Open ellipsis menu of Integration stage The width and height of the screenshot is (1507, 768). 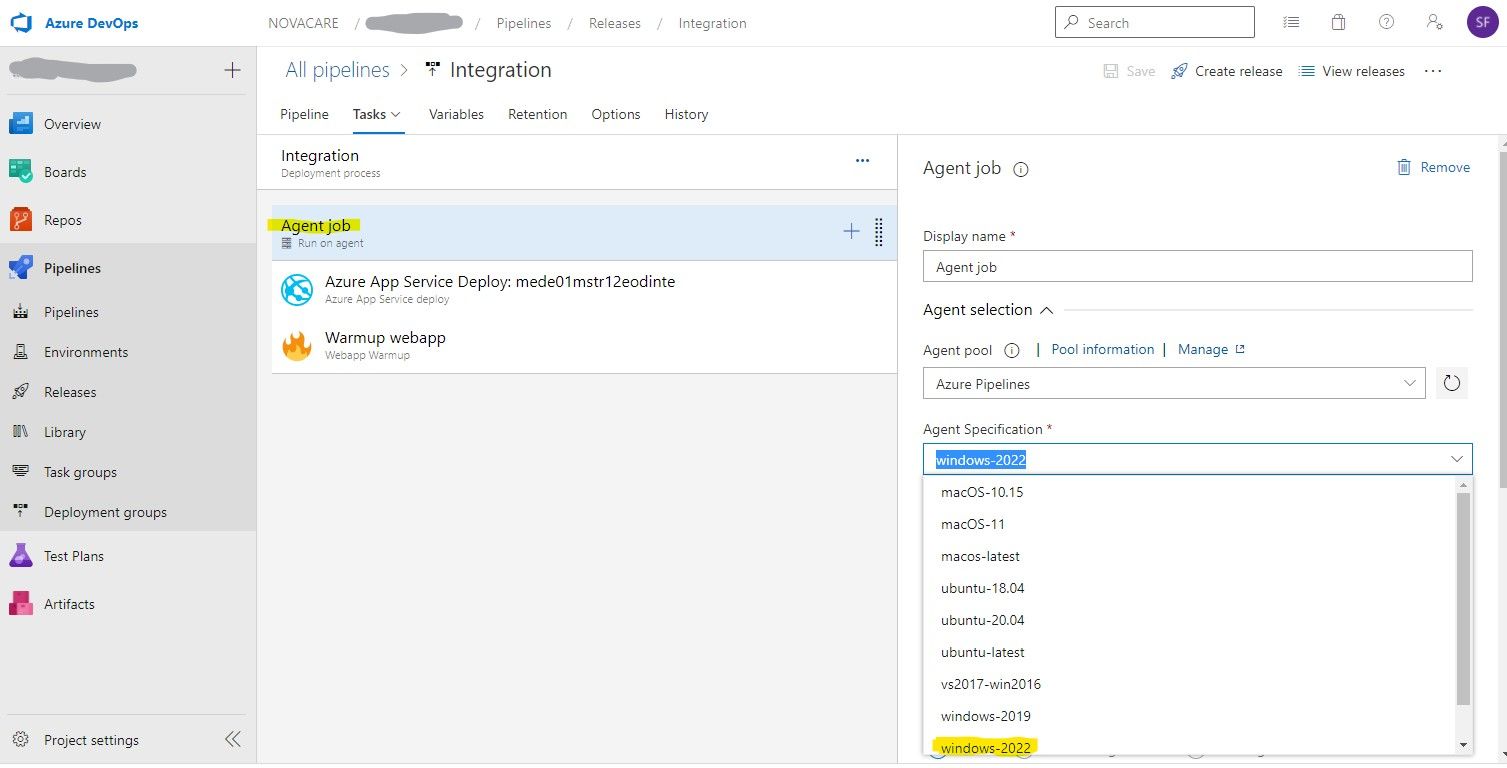pyautogui.click(x=862, y=161)
